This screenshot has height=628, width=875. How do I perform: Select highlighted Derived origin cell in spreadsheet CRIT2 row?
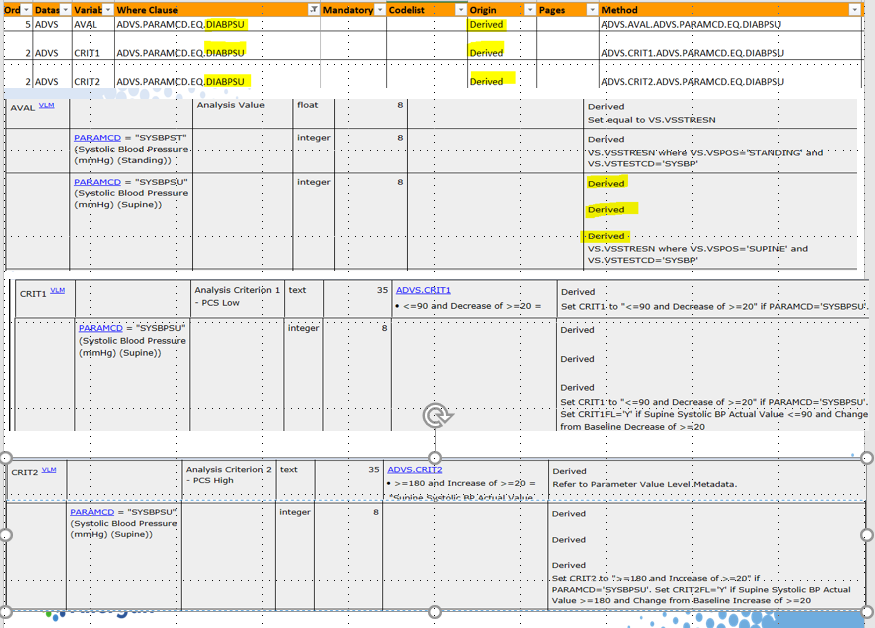click(502, 74)
